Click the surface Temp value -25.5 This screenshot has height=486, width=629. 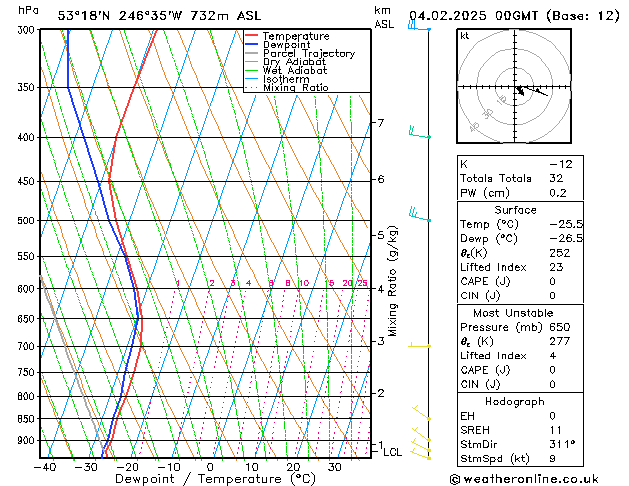coord(566,225)
